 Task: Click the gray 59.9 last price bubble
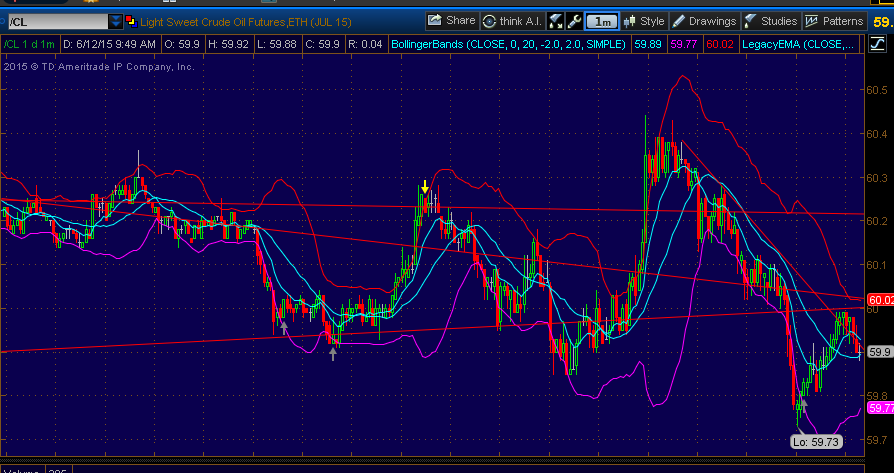click(879, 352)
